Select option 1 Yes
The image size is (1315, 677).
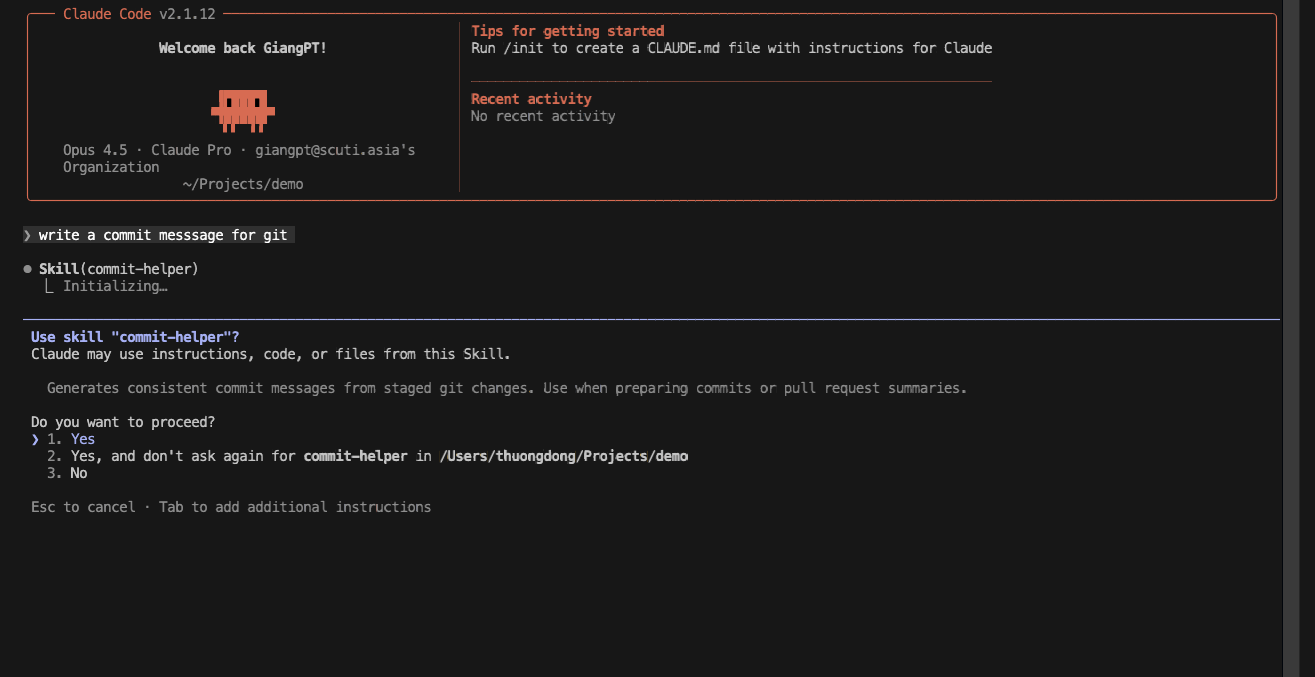[82, 439]
